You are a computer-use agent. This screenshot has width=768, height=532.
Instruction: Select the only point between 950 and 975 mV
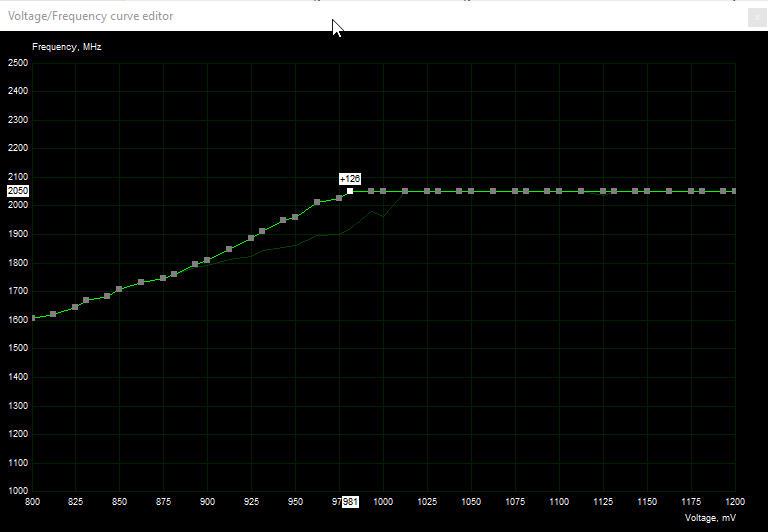[317, 202]
